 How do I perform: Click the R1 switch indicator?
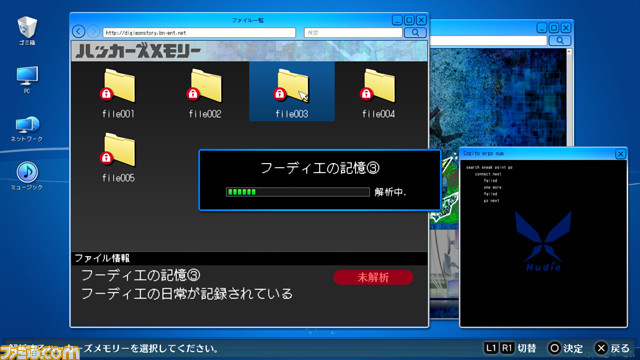tap(507, 348)
